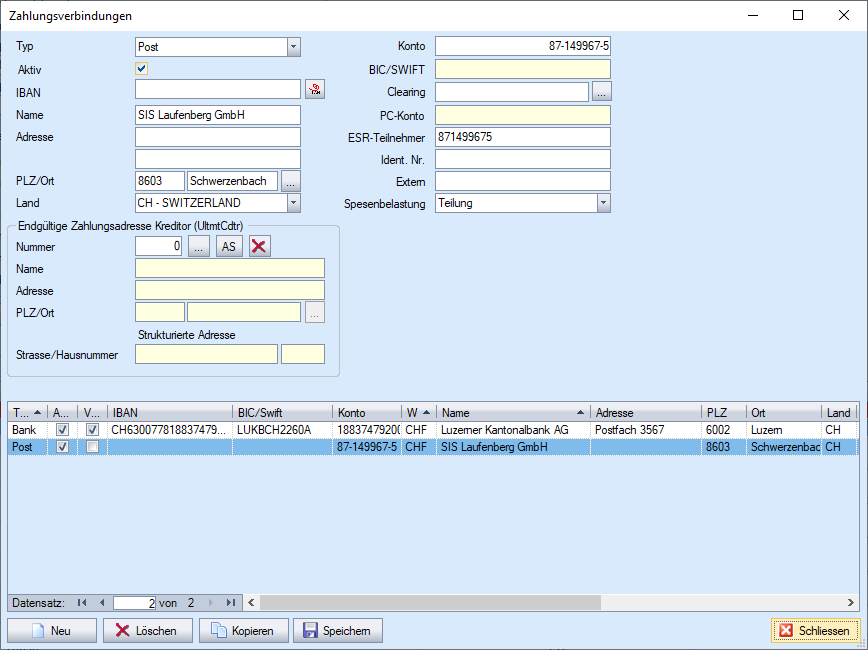
Task: Click the red X to clear creditor number
Action: click(x=260, y=247)
